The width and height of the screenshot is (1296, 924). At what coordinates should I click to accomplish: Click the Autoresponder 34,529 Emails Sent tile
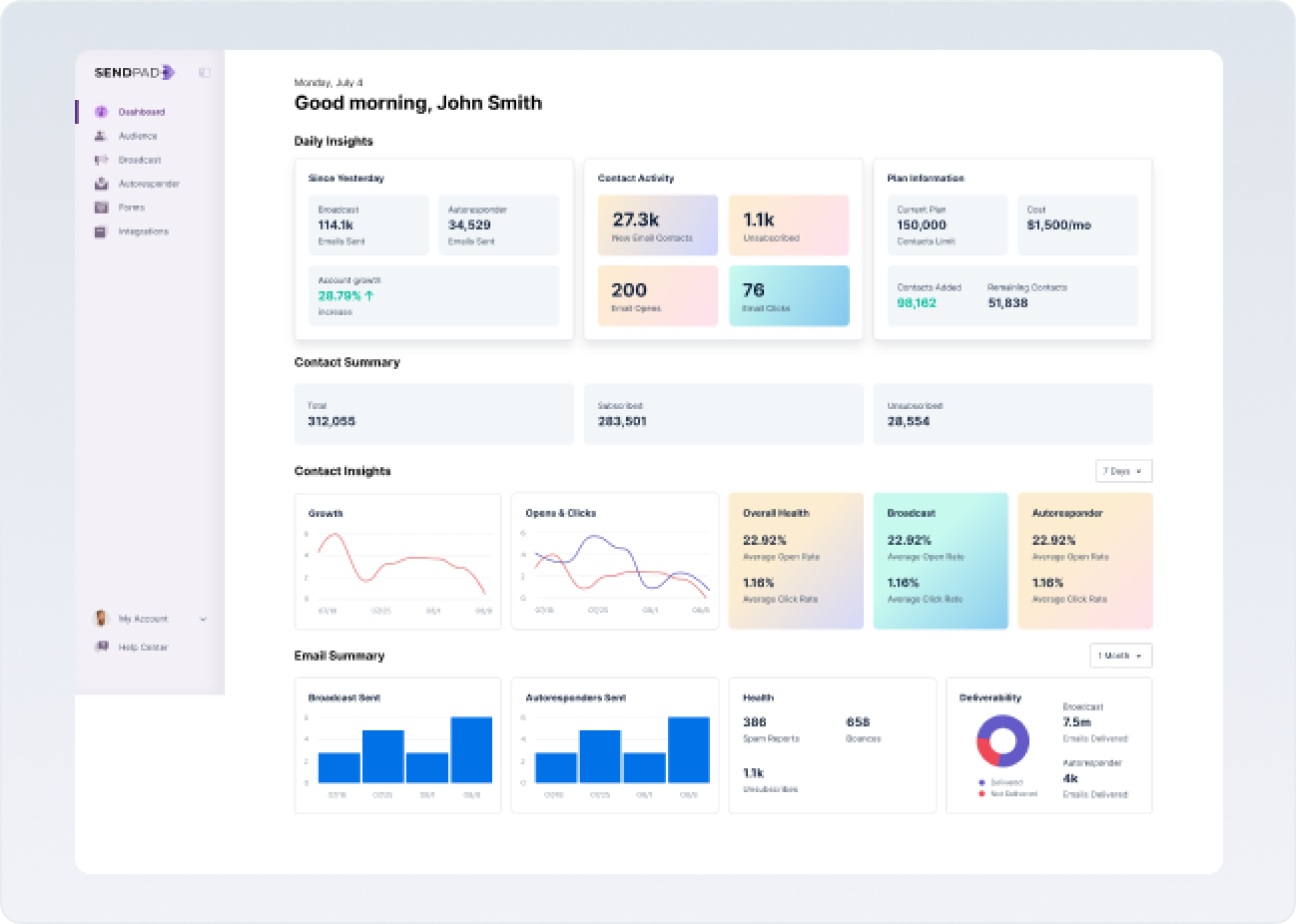tap(499, 225)
